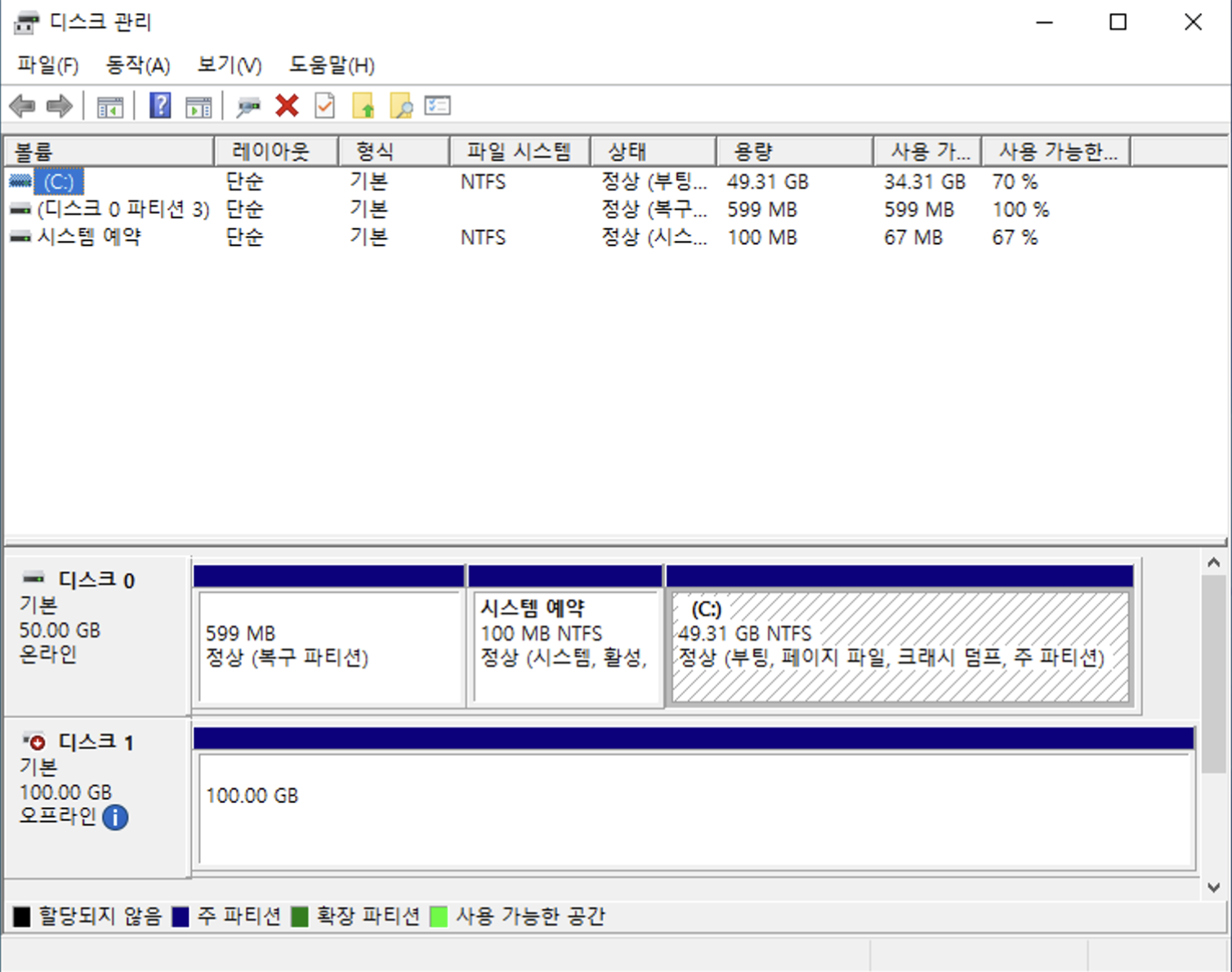Open Help with the question mark icon
This screenshot has width=1232, height=972.
point(160,105)
